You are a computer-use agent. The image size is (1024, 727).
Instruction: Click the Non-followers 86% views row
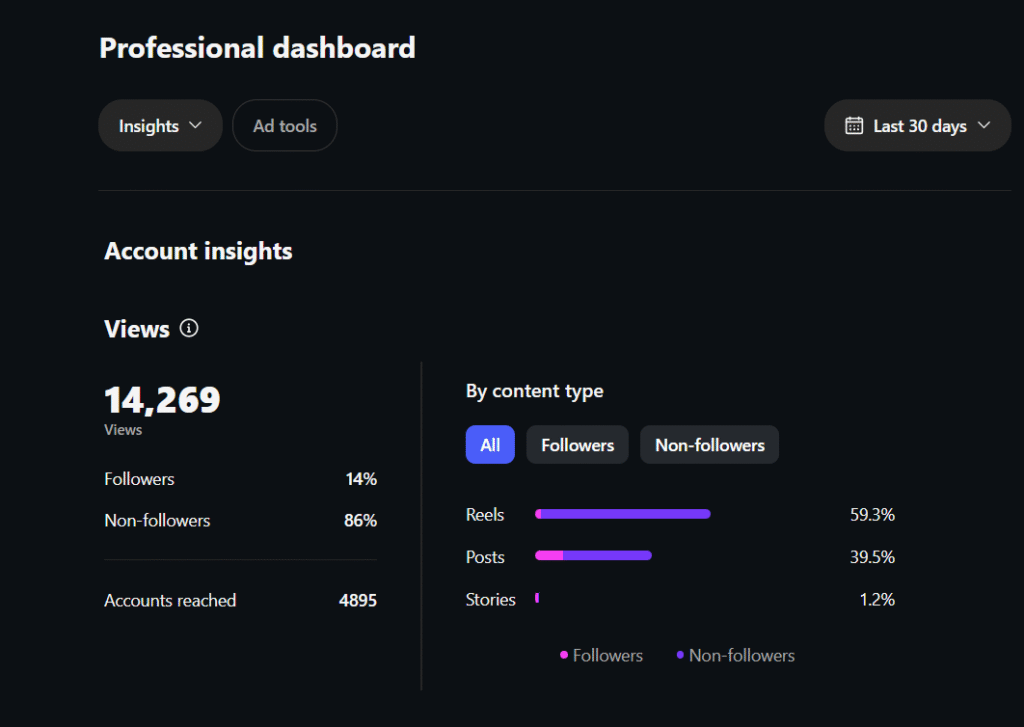(x=240, y=520)
